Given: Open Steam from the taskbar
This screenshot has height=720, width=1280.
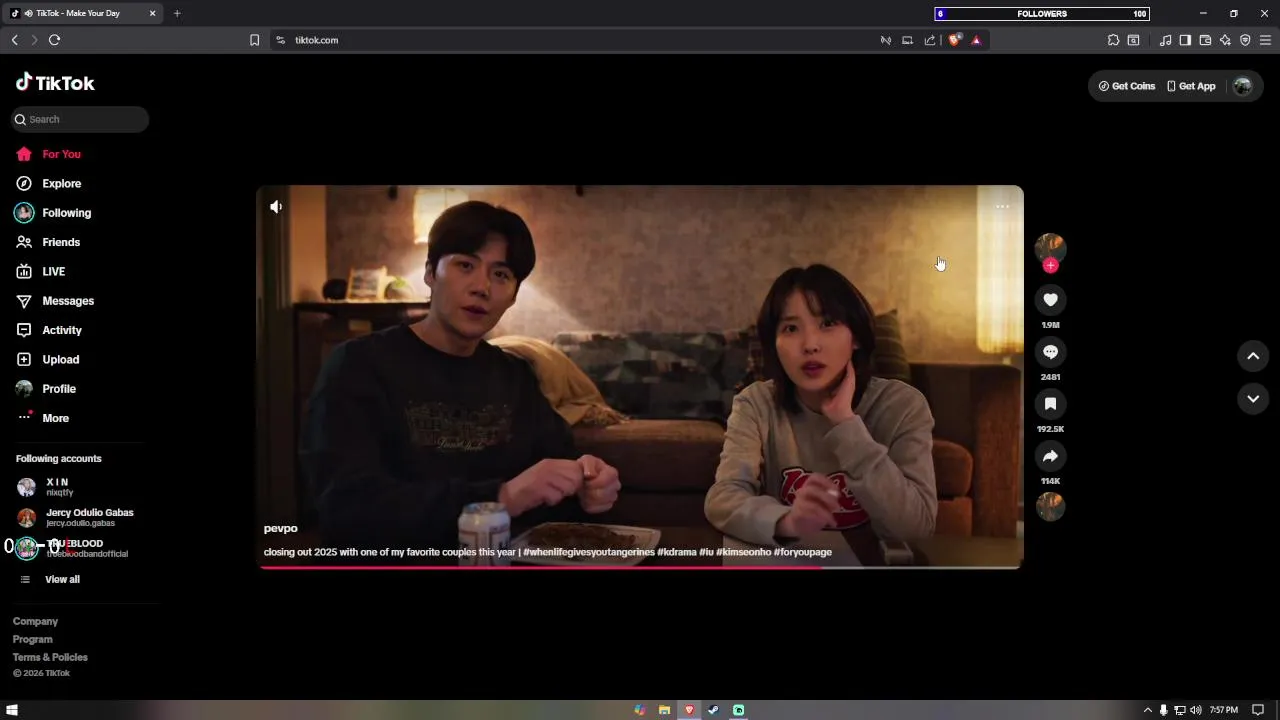Looking at the screenshot, I should [713, 710].
